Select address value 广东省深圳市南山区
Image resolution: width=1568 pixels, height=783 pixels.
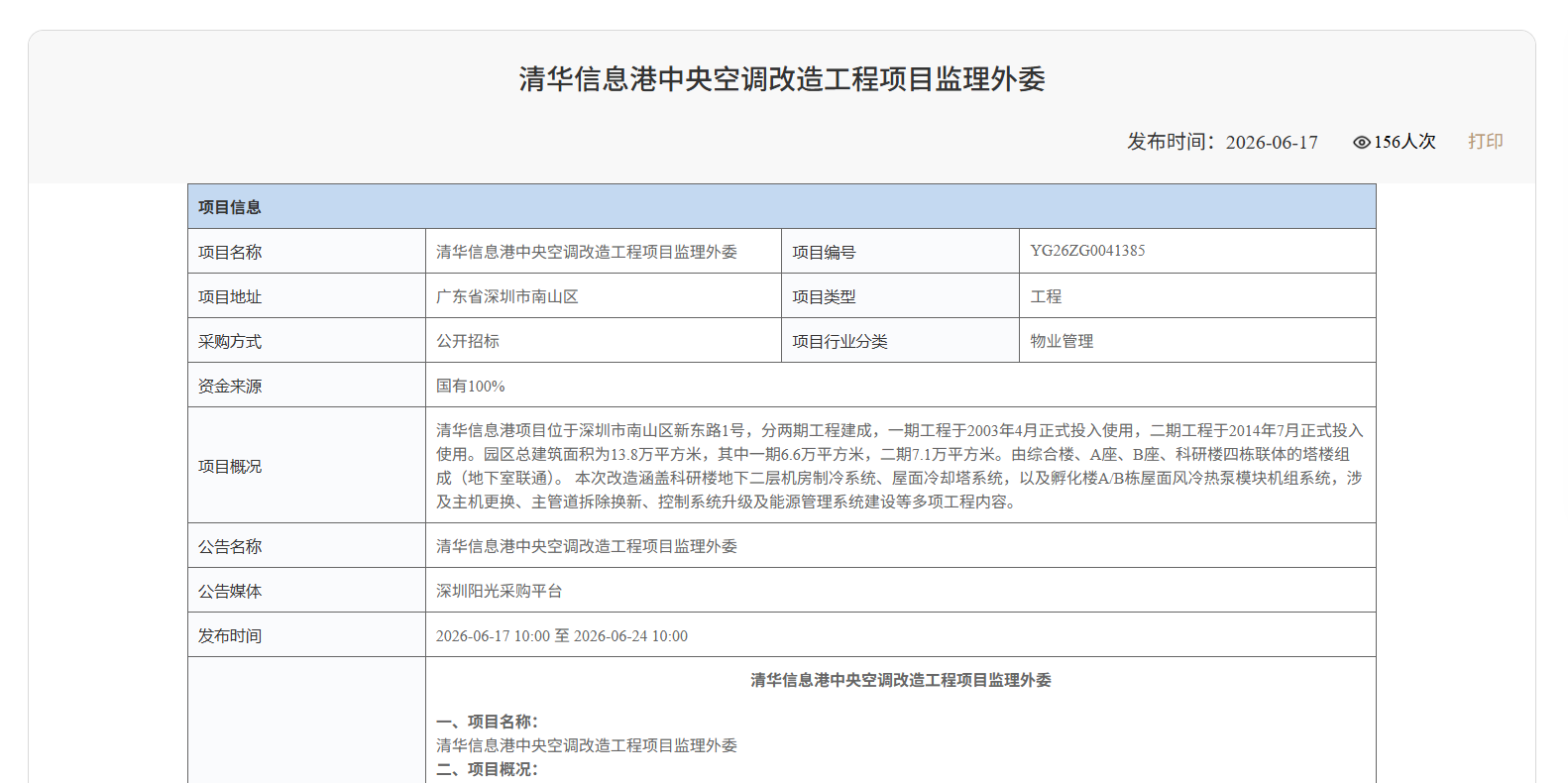[507, 296]
